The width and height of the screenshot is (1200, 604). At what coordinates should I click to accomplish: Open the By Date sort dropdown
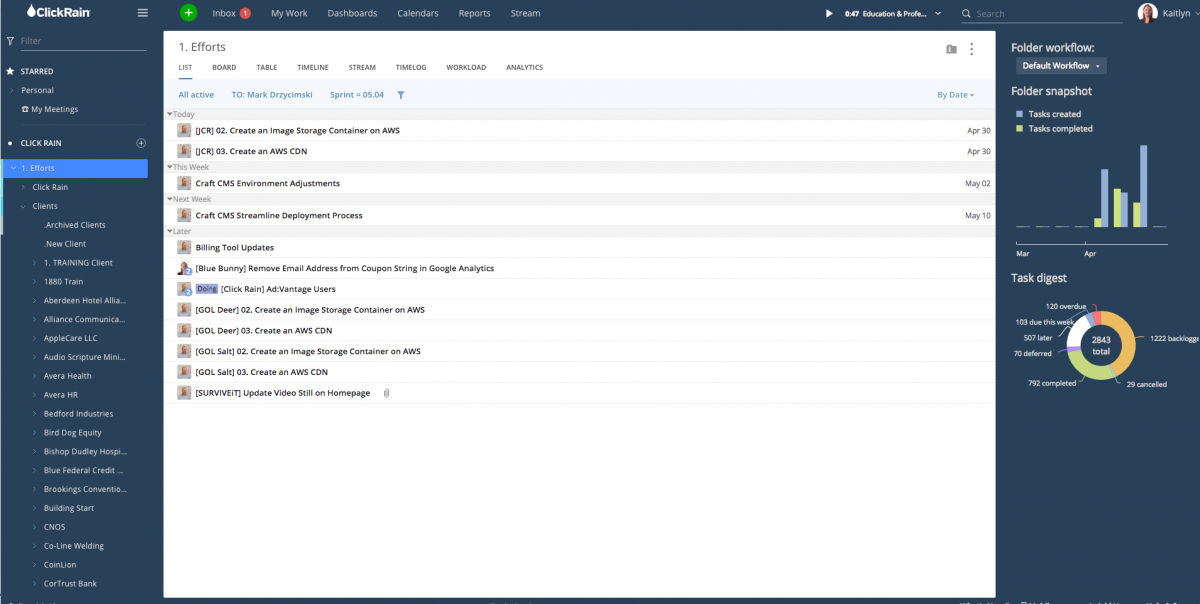pyautogui.click(x=955, y=95)
